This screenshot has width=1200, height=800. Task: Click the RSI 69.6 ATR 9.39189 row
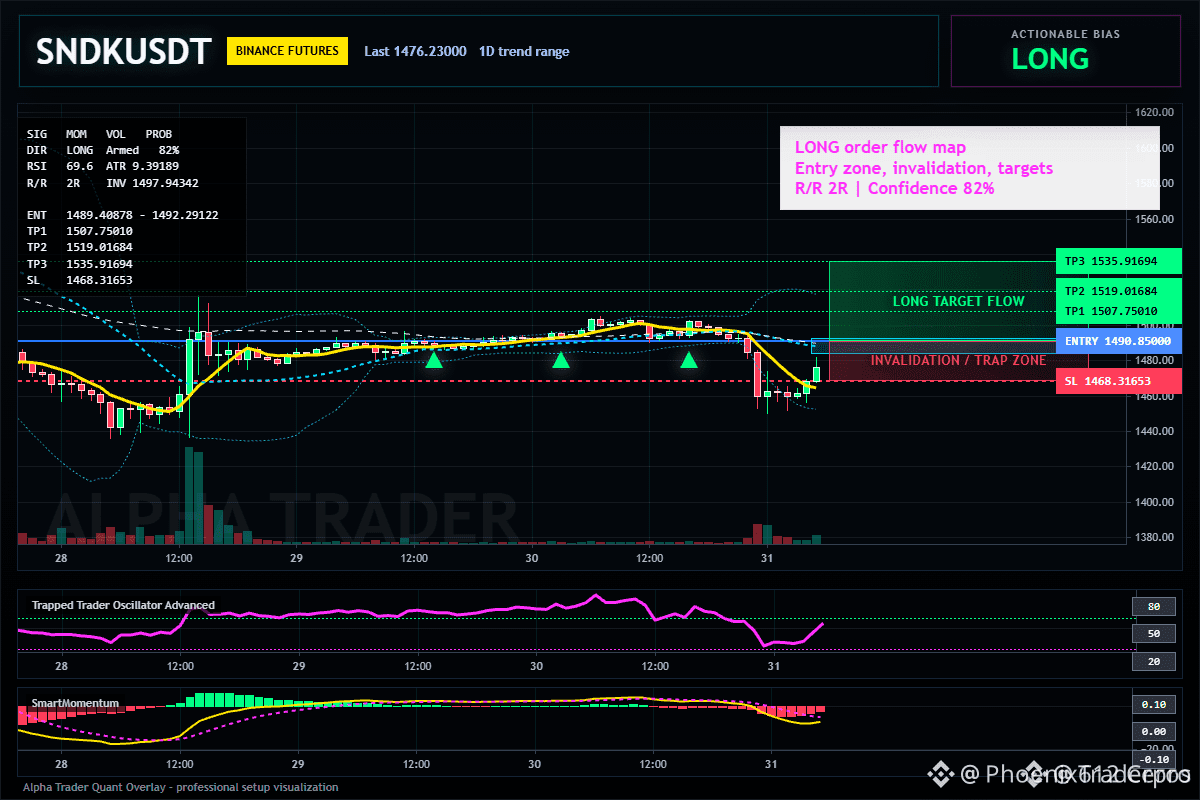tap(103, 166)
